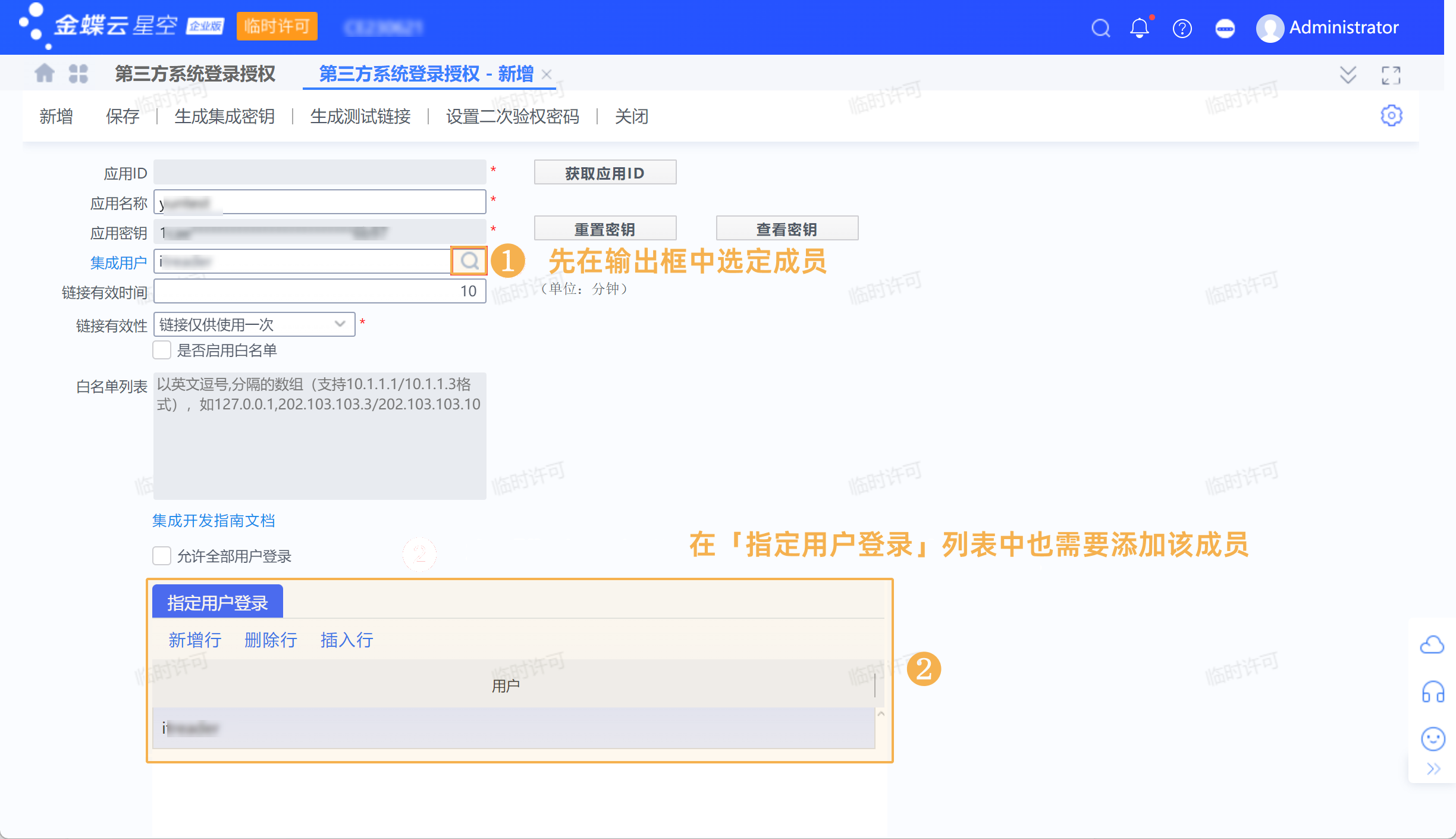The width and height of the screenshot is (1456, 839).
Task: Select 指定用户登录 tab
Action: [217, 602]
